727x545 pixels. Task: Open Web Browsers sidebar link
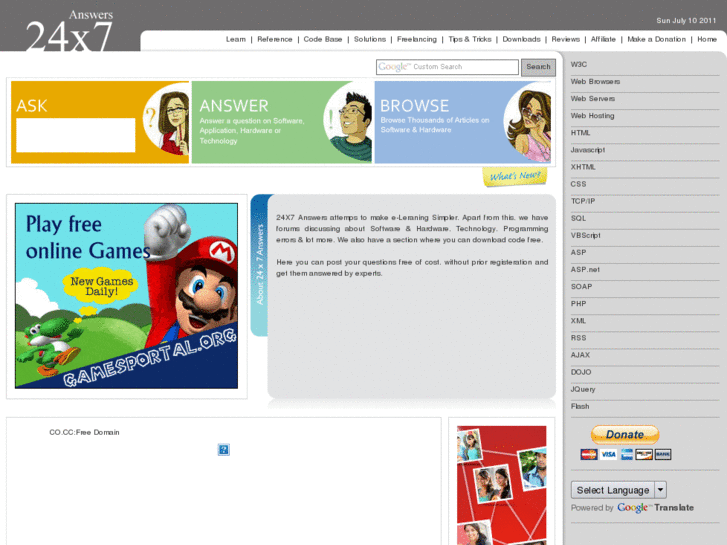click(x=595, y=82)
